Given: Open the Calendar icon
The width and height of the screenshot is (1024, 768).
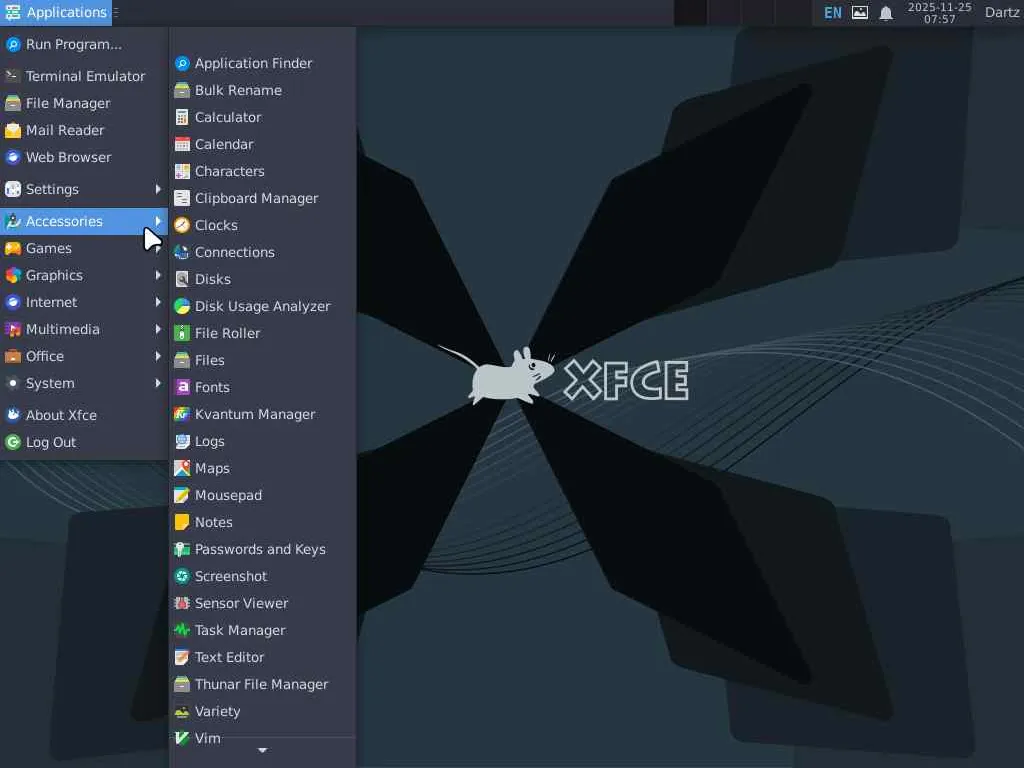Looking at the screenshot, I should point(182,144).
